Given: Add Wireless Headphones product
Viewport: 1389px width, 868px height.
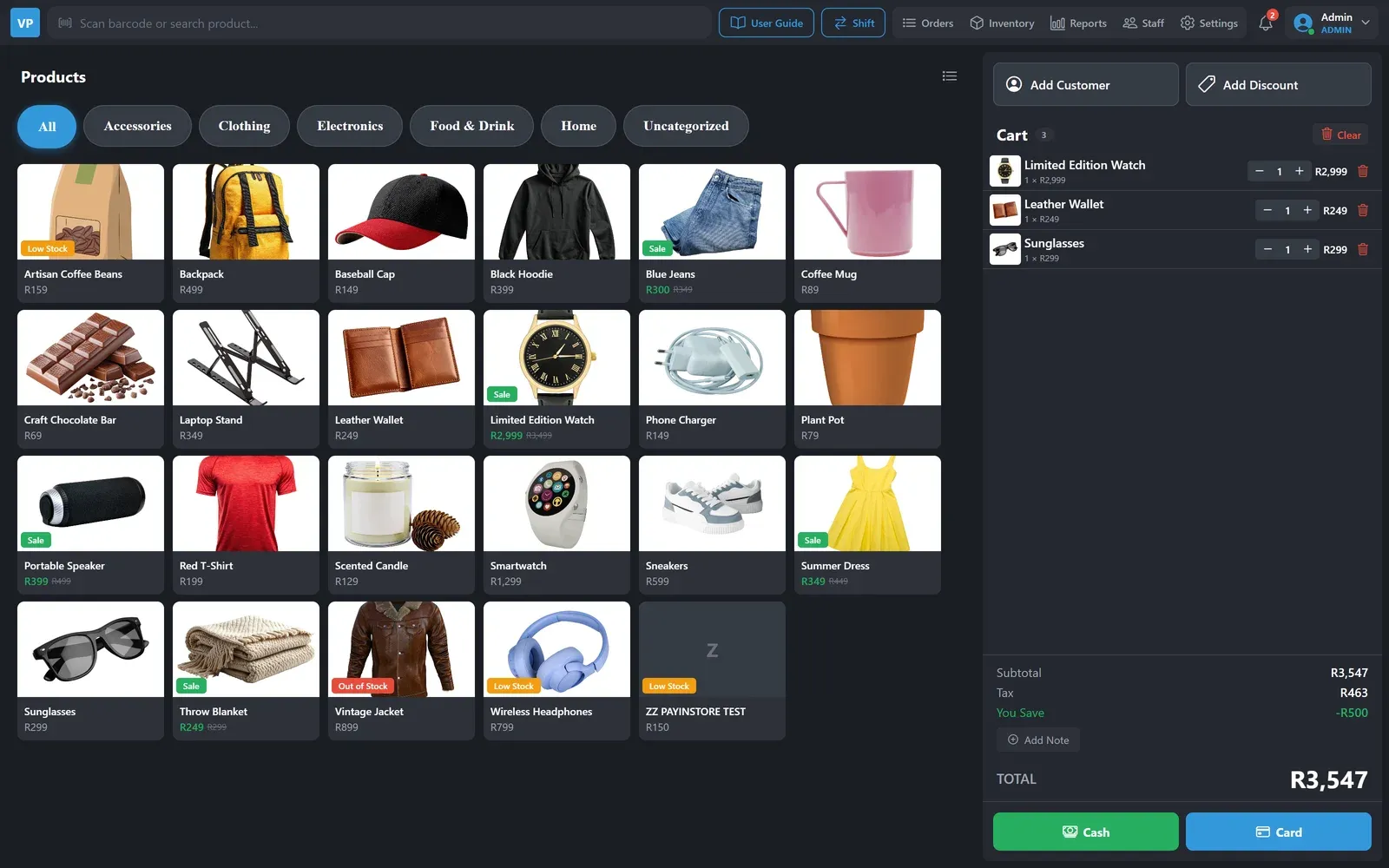Looking at the screenshot, I should (556, 670).
